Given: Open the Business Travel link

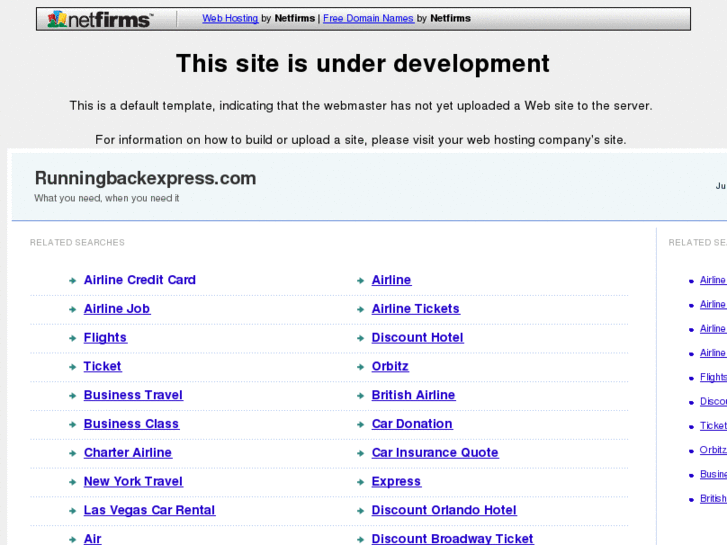Looking at the screenshot, I should tap(134, 395).
